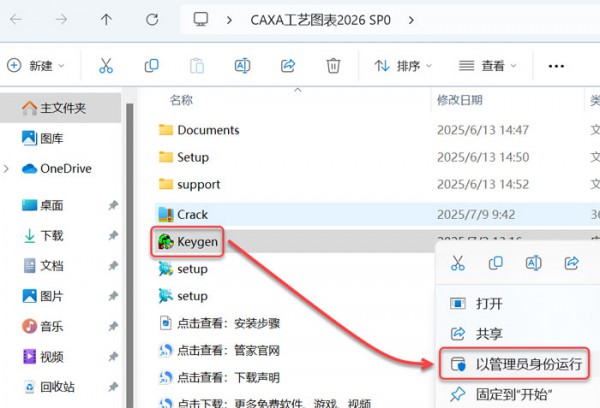Select 点击查看：下载声明 shortcut
The width and height of the screenshot is (600, 408).
tap(219, 377)
